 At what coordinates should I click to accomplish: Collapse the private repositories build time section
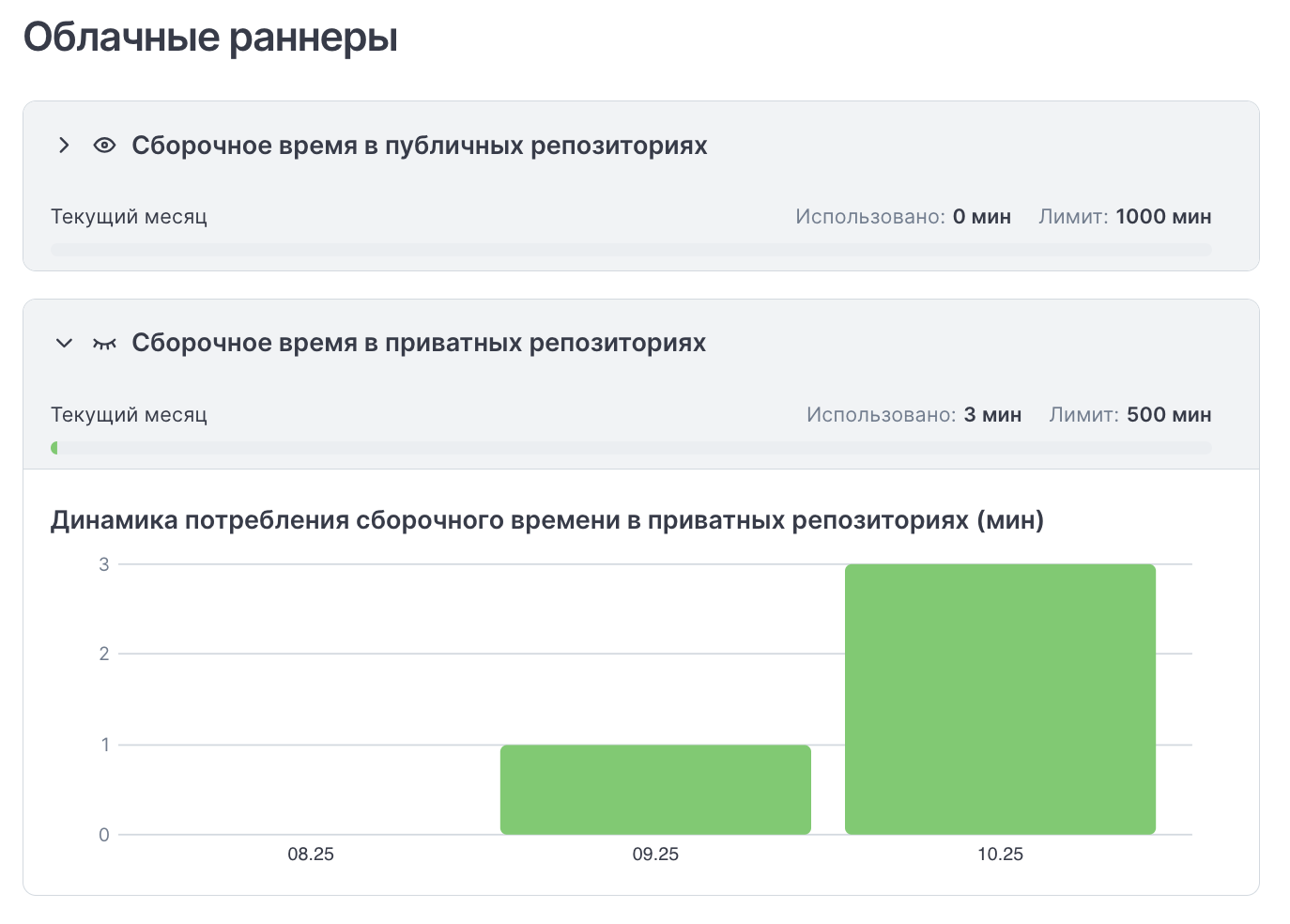point(64,344)
